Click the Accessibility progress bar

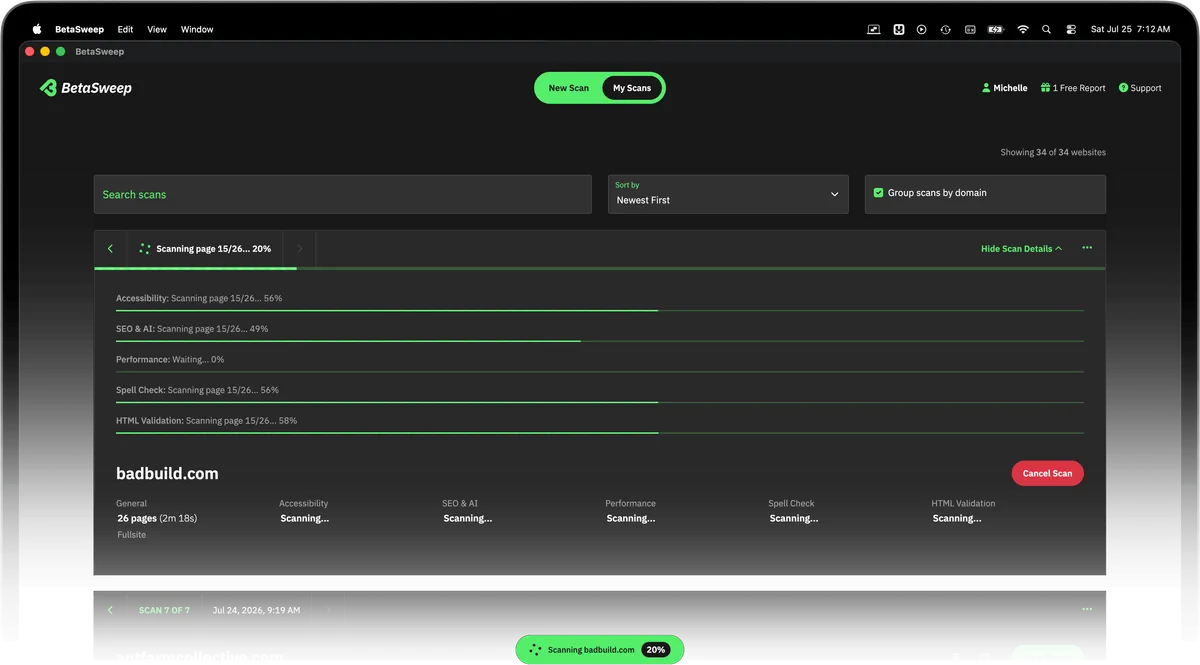click(600, 311)
